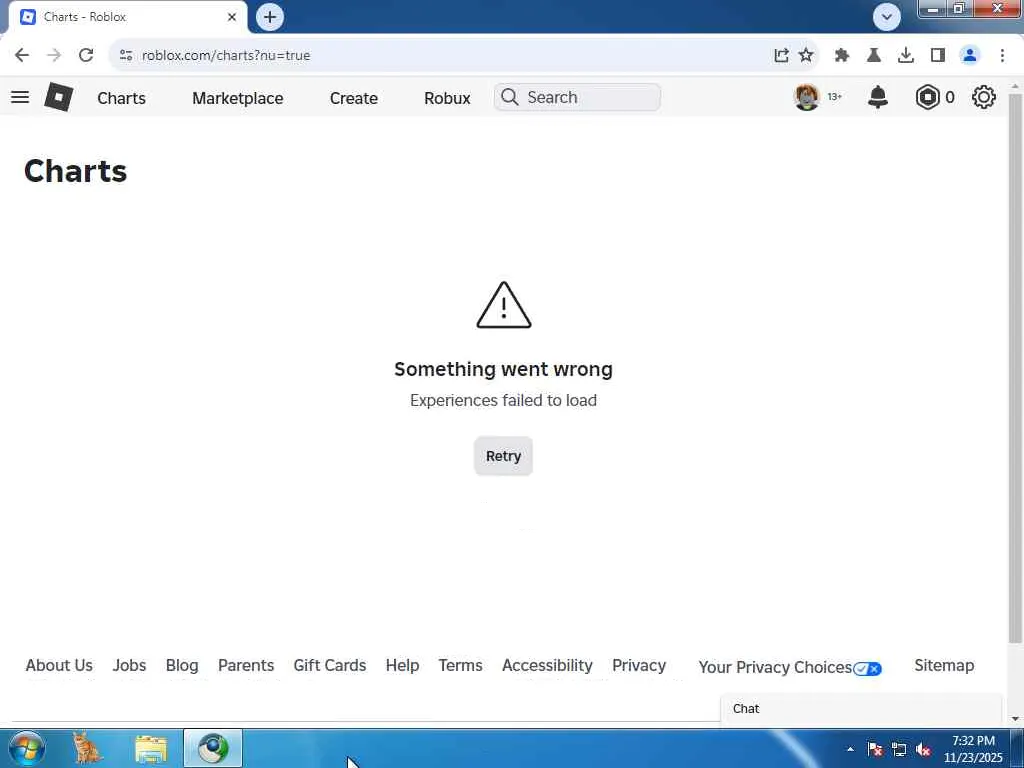Click the address bar URL
Image resolution: width=1024 pixels, height=768 pixels.
tap(225, 56)
